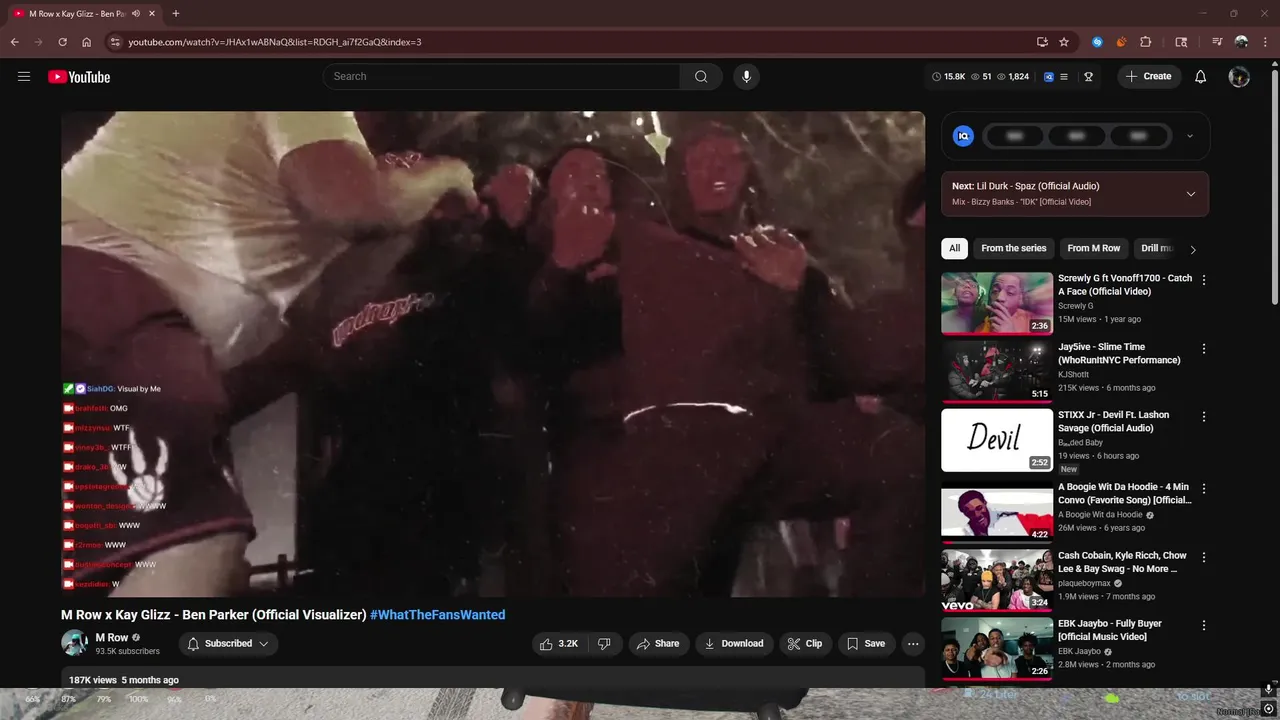Open the Shazam browser extension
This screenshot has height=720, width=1280.
[x=1097, y=42]
